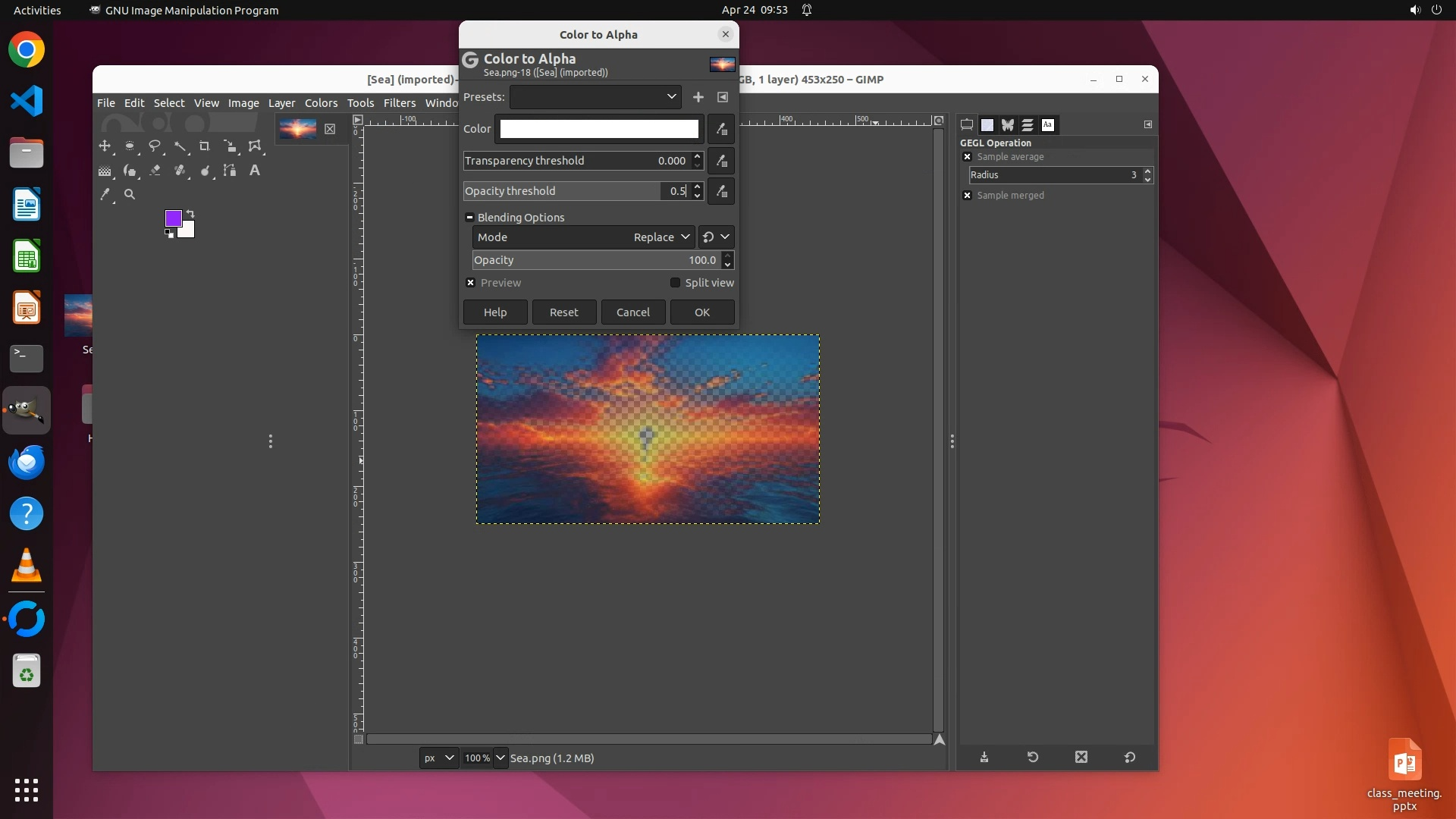Click the white Color swatch field
Viewport: 1456px width, 819px height.
598,129
